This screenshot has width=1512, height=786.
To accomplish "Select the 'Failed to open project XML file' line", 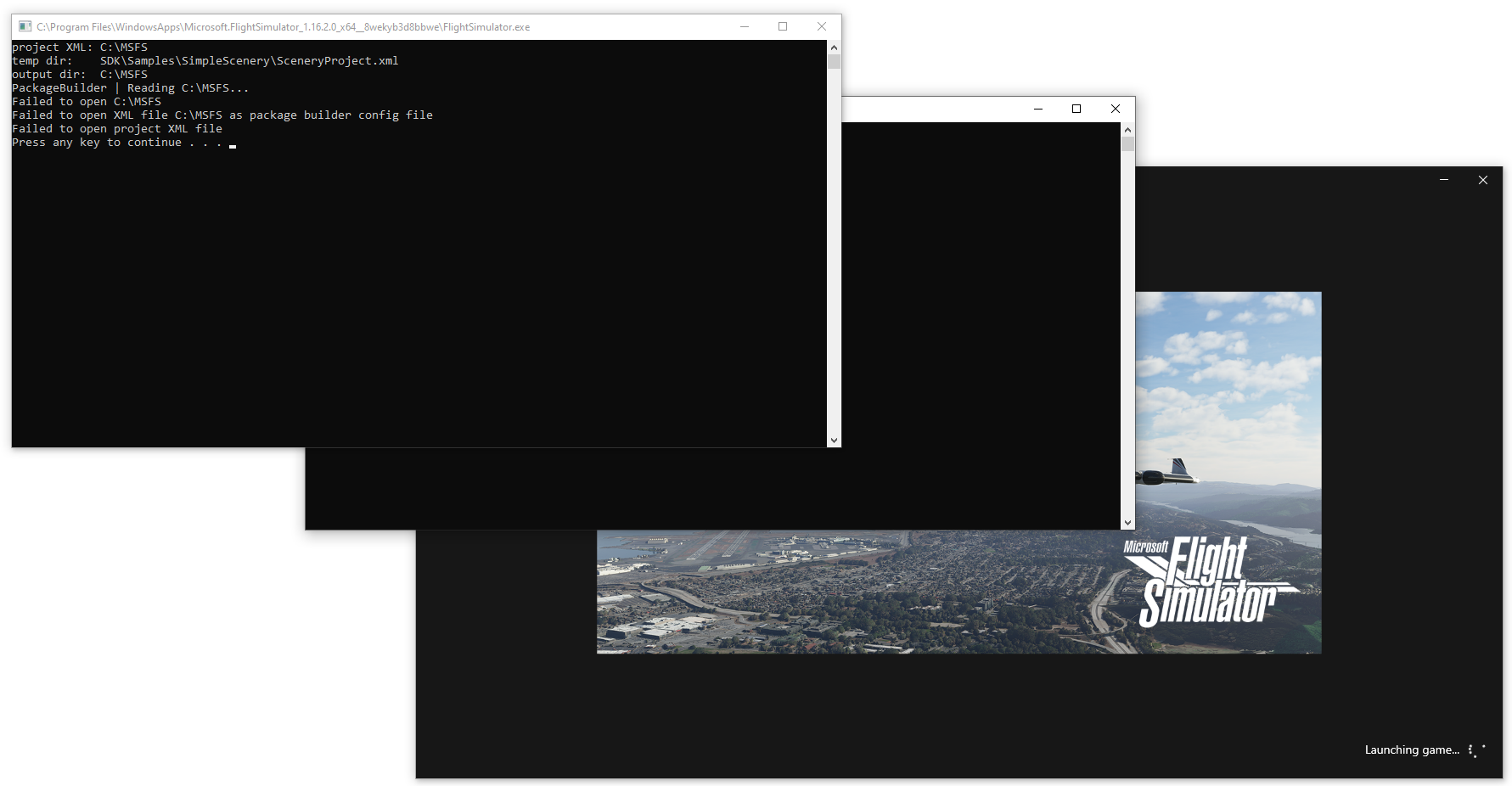I will tap(117, 128).
